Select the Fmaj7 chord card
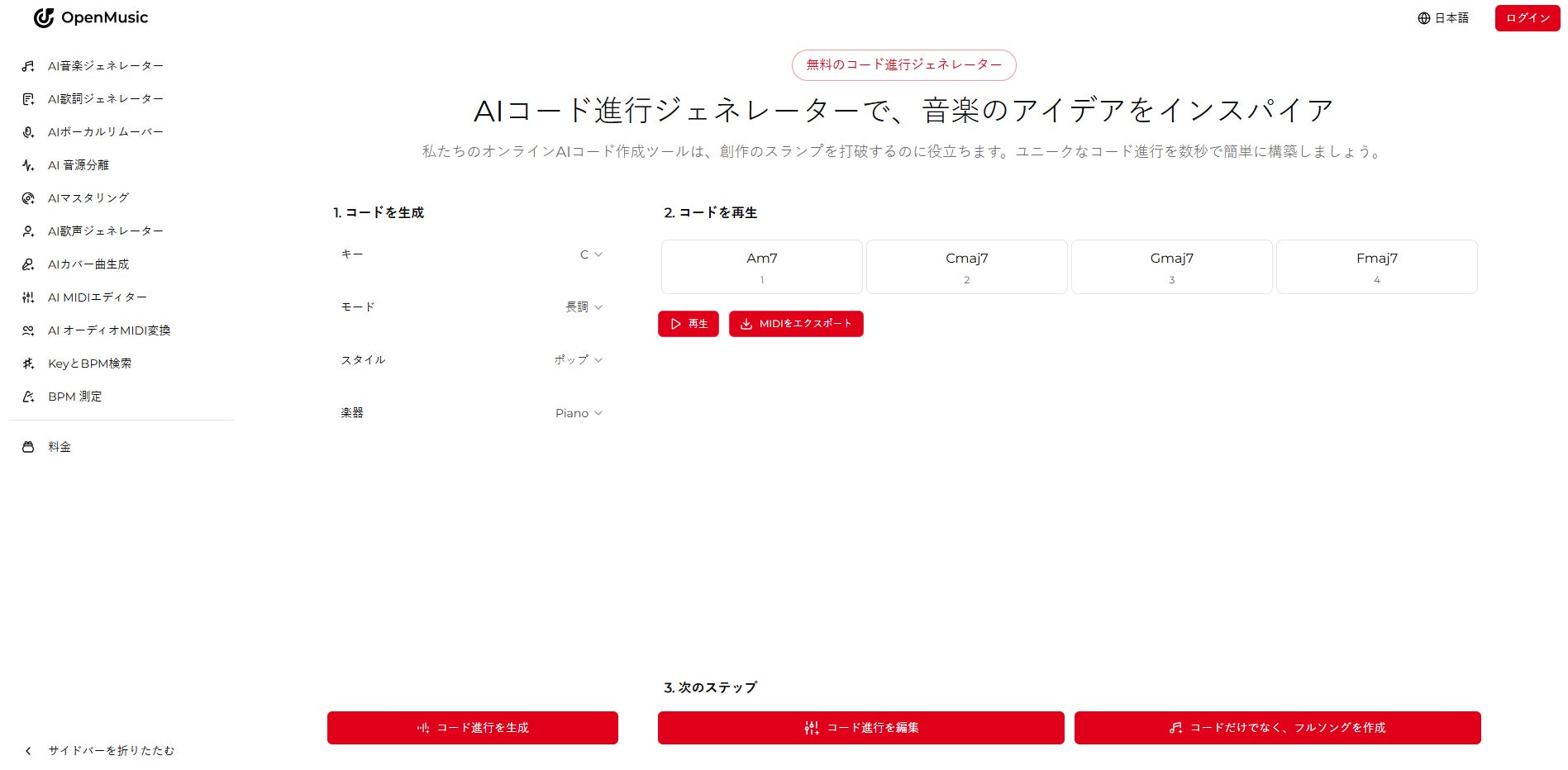The width and height of the screenshot is (1568, 770). (x=1377, y=267)
